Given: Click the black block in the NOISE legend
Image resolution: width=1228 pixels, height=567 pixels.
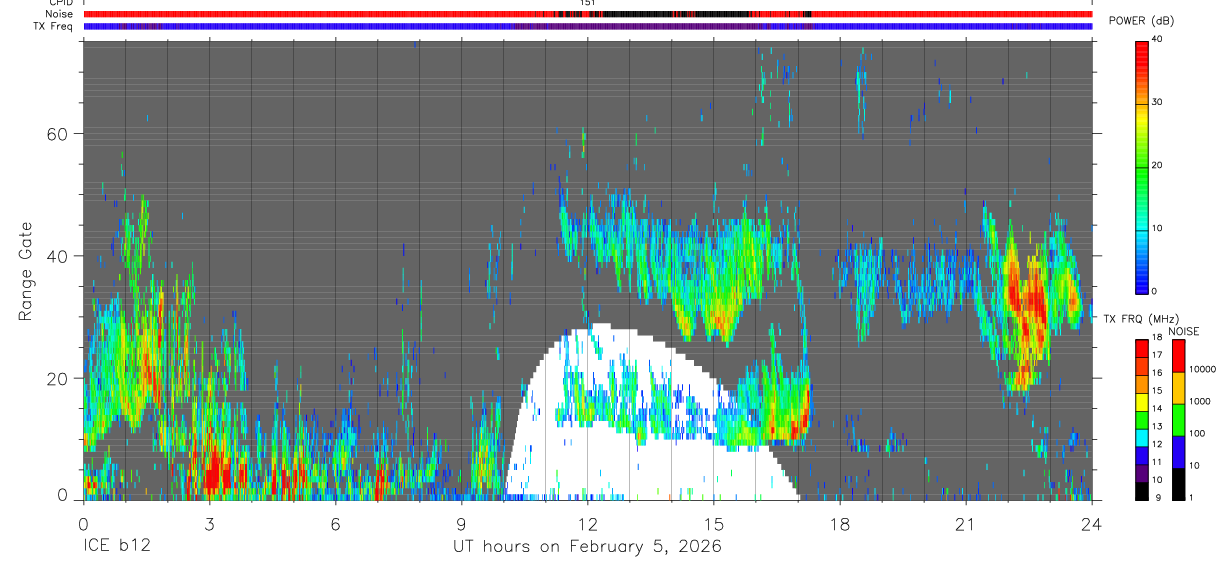Looking at the screenshot, I should pos(1178,484).
